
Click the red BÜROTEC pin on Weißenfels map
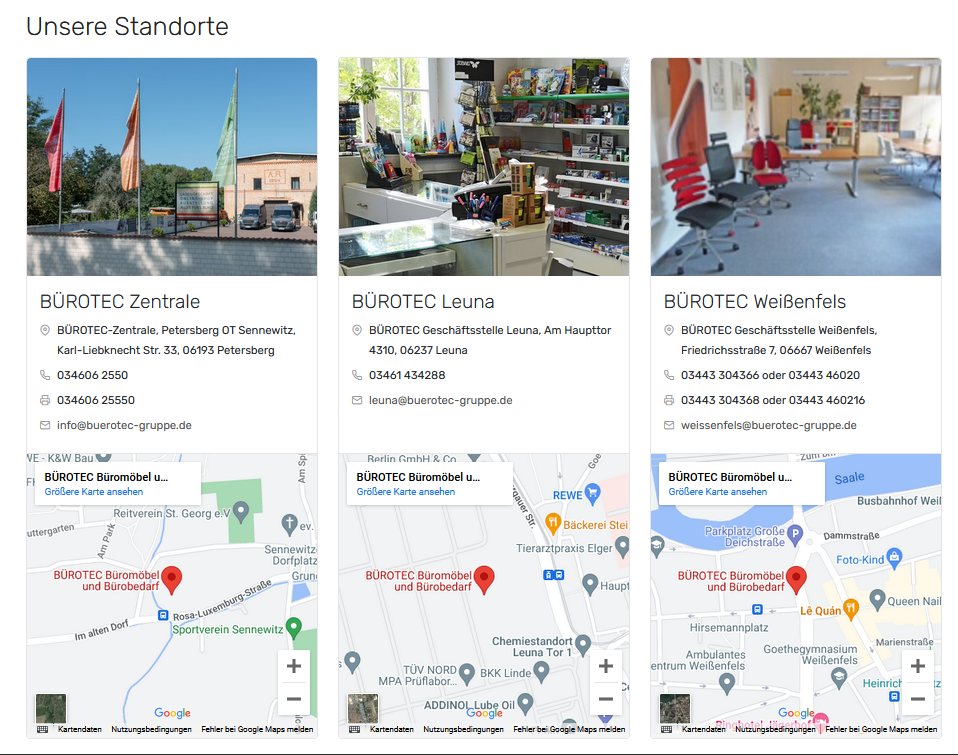[796, 579]
